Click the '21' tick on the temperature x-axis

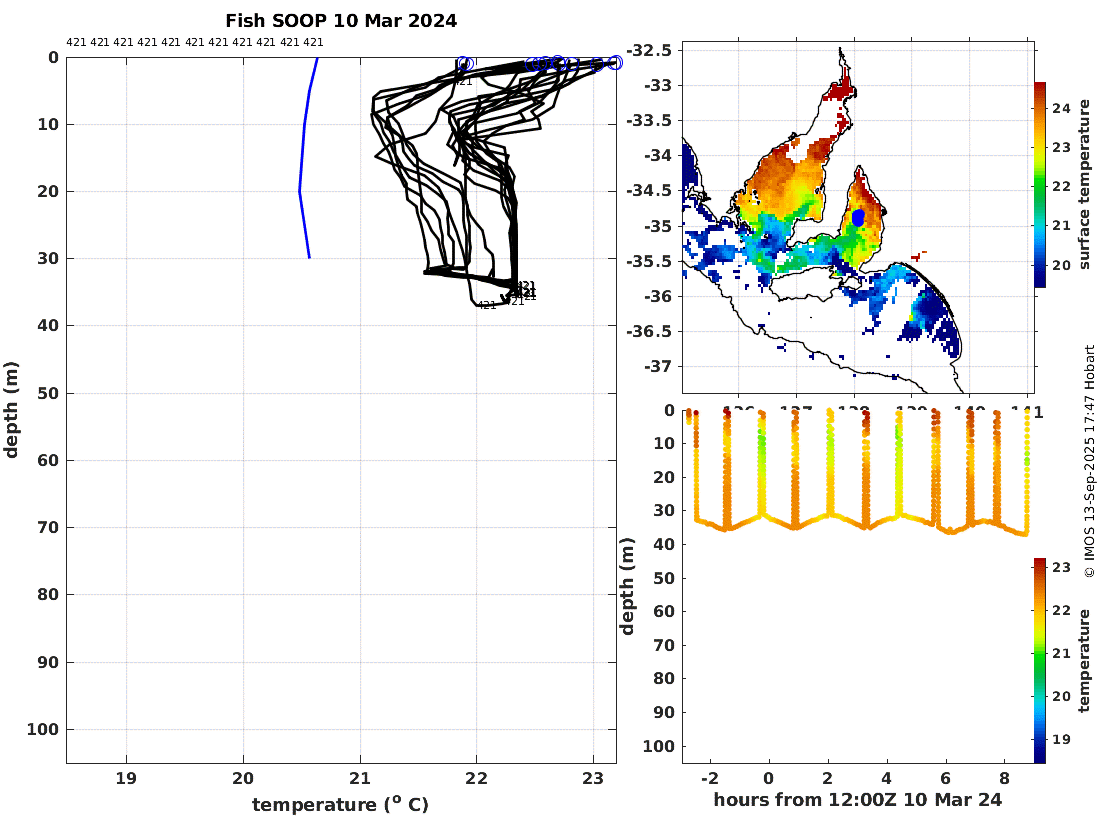tap(360, 779)
